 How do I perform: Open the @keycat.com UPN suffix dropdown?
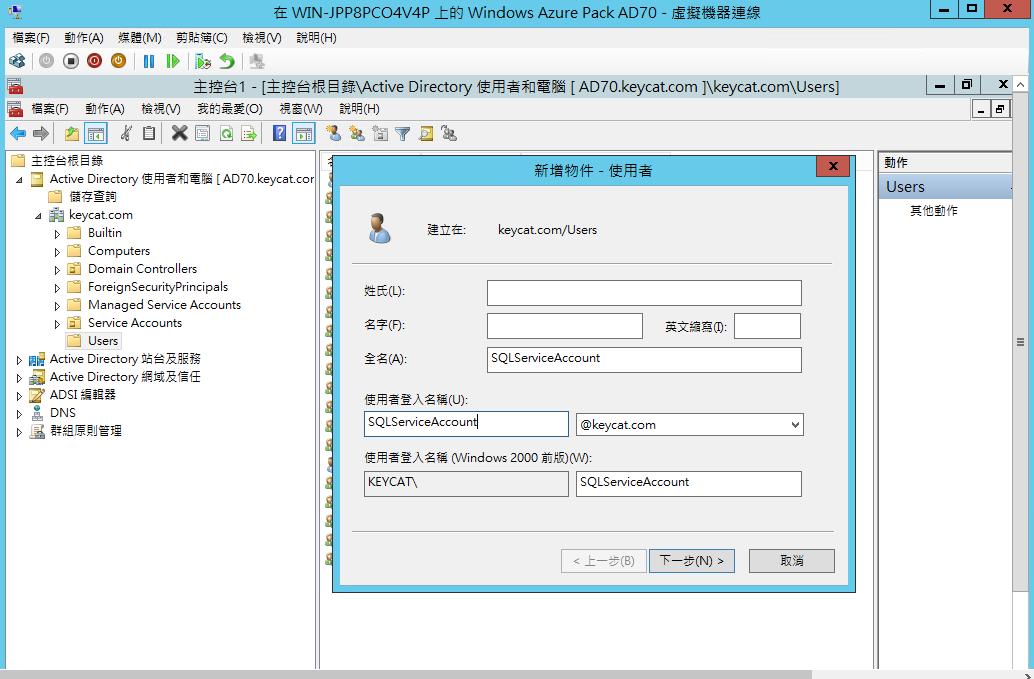(x=795, y=425)
